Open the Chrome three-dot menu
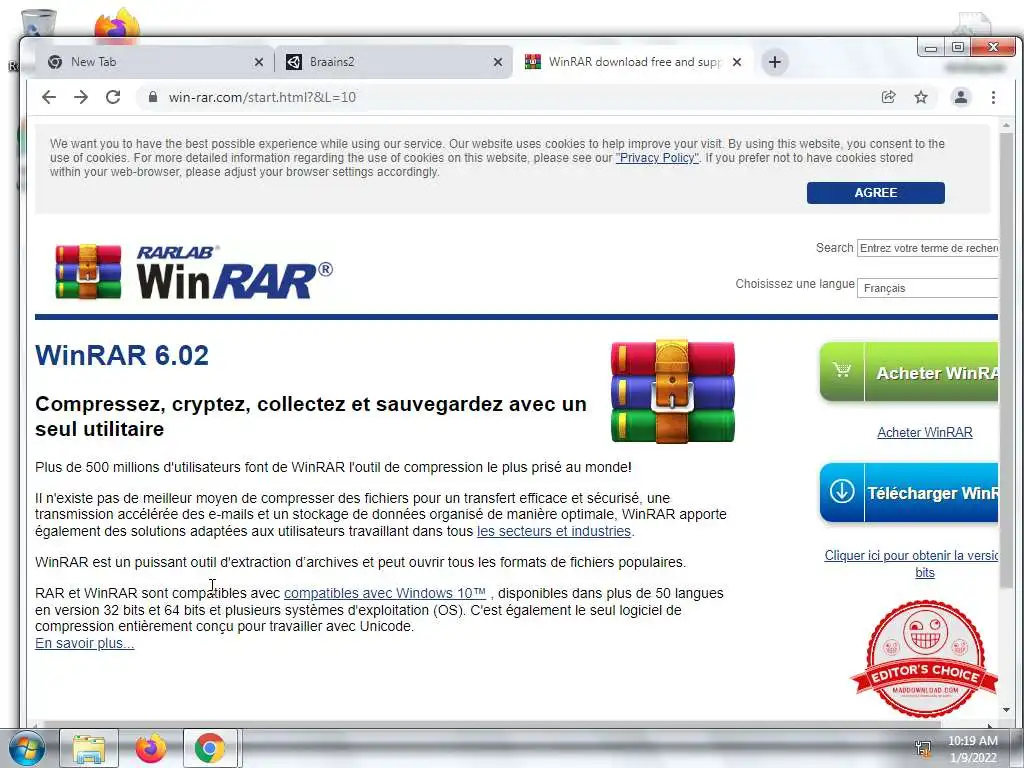Viewport: 1024px width, 768px height. point(993,97)
